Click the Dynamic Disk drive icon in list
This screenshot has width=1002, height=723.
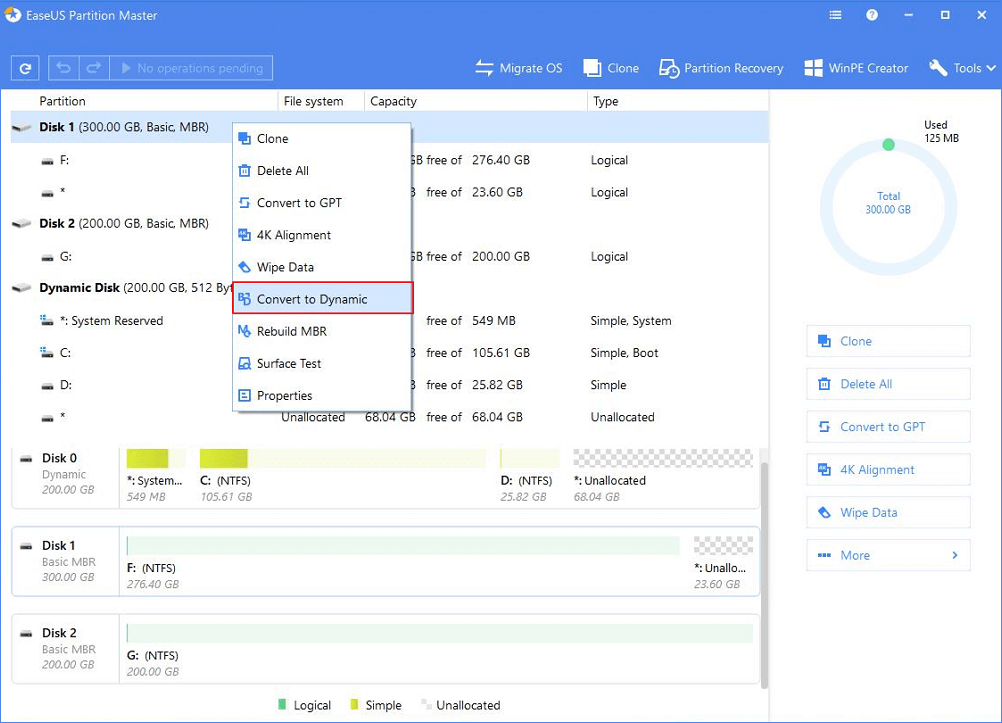[22, 288]
